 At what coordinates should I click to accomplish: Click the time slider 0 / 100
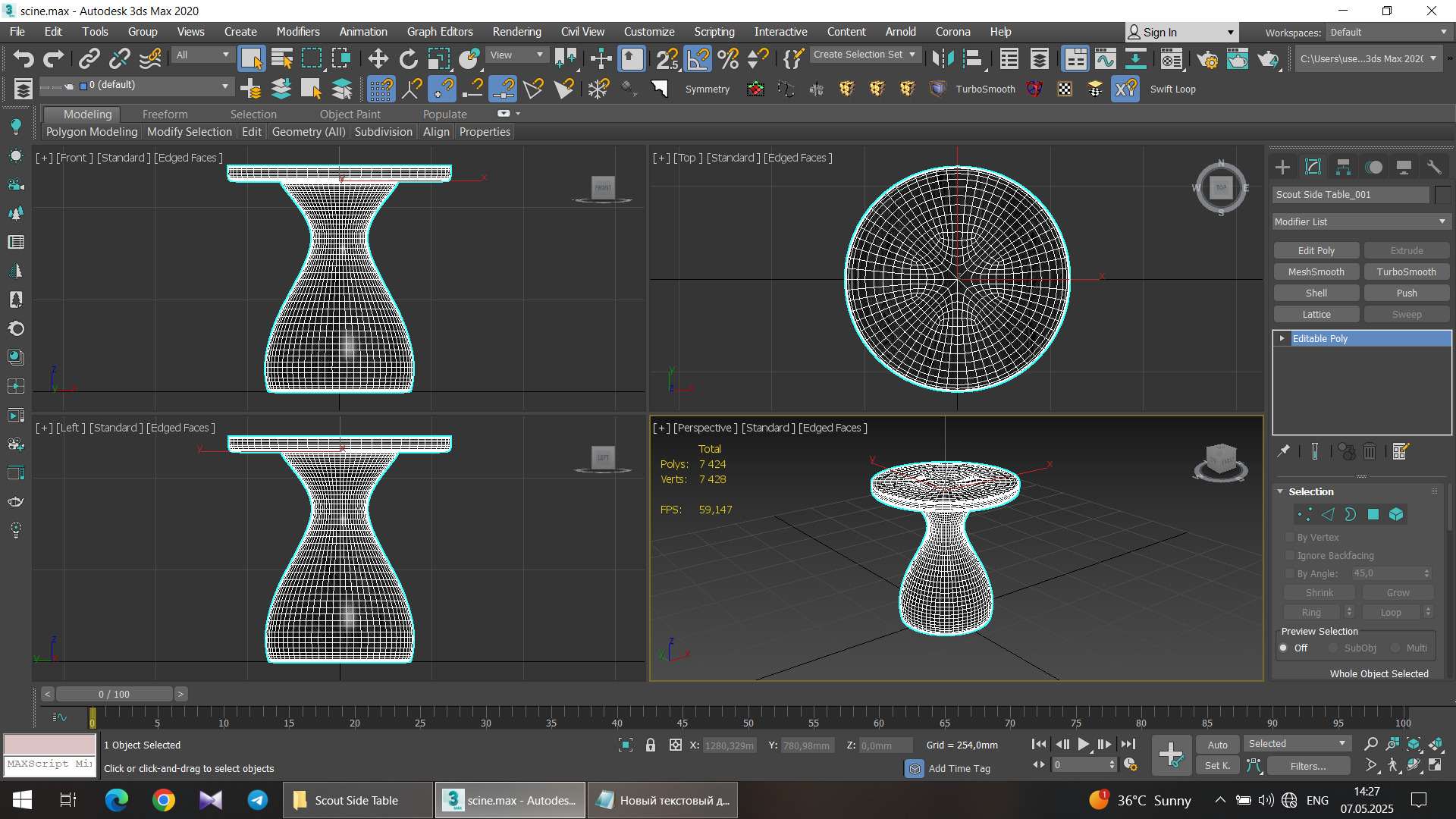[114, 694]
